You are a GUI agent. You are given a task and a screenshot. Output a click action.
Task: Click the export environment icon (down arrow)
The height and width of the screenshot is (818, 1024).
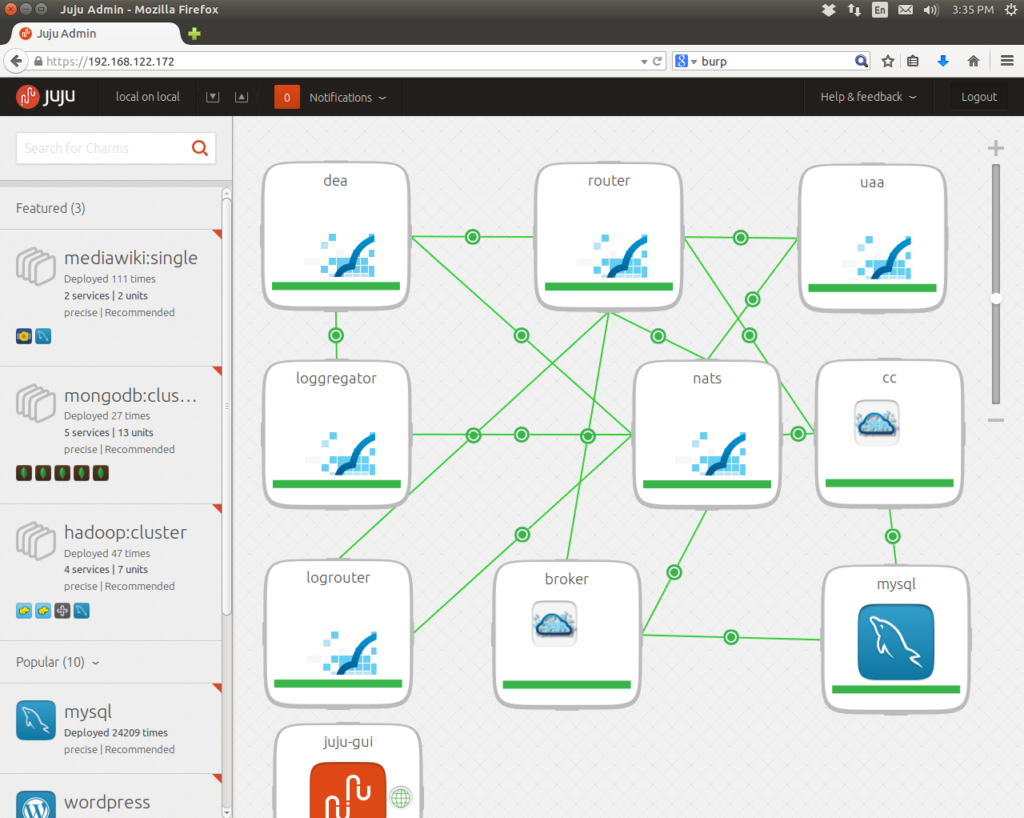coord(212,97)
